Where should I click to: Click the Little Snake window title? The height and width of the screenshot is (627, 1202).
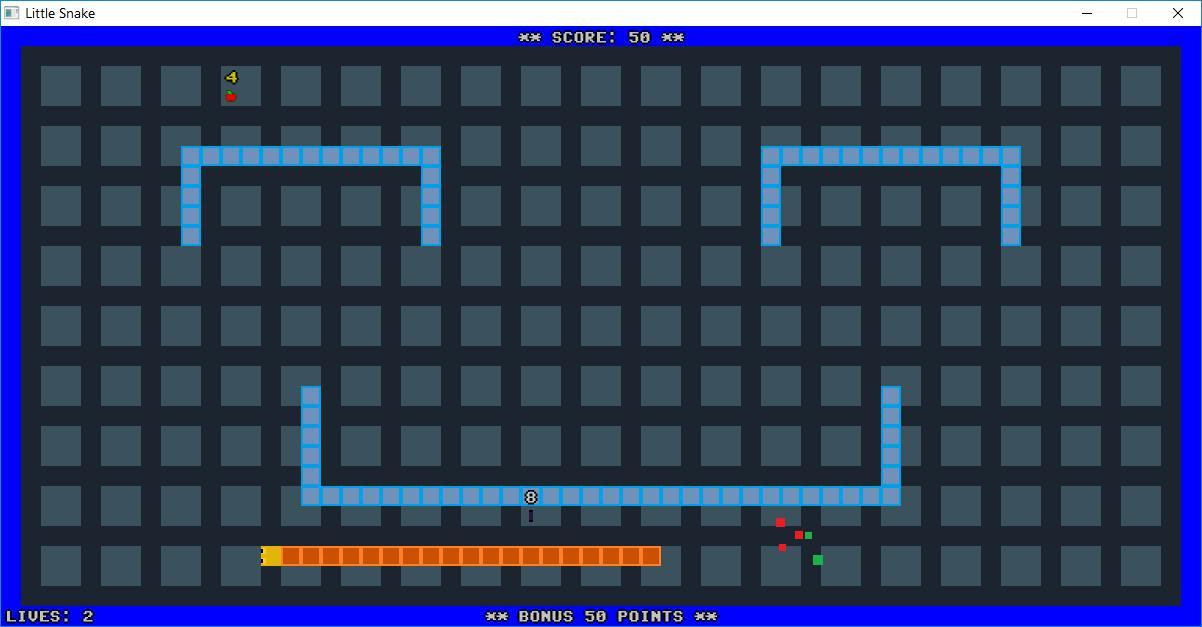(x=60, y=13)
